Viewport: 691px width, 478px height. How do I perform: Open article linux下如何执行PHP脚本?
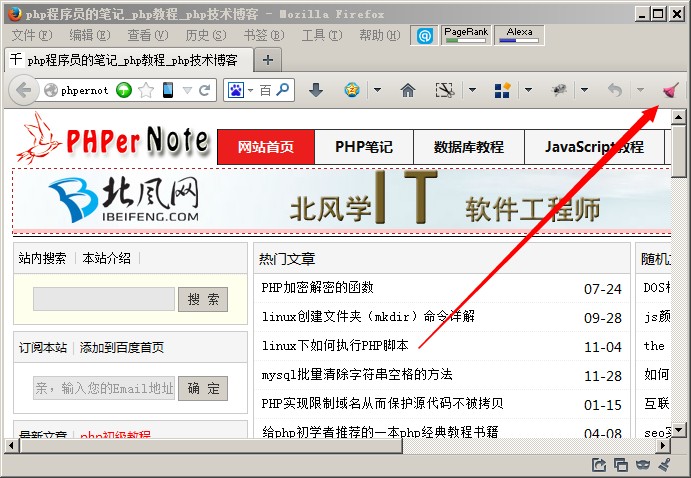pos(335,345)
